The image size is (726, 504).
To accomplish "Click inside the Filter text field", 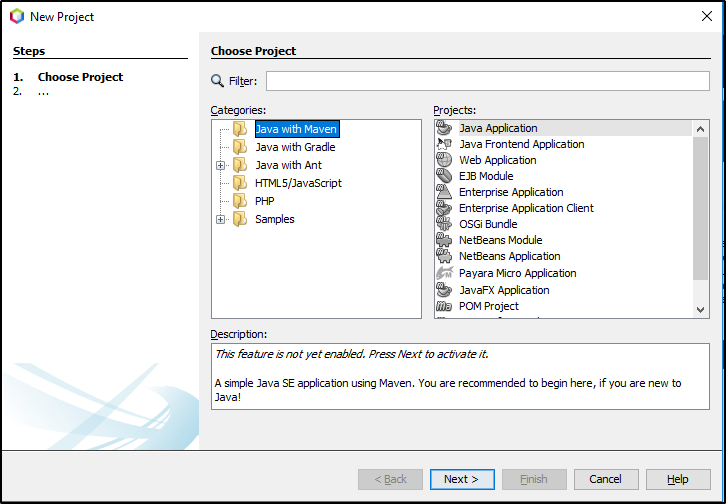I will coord(488,81).
